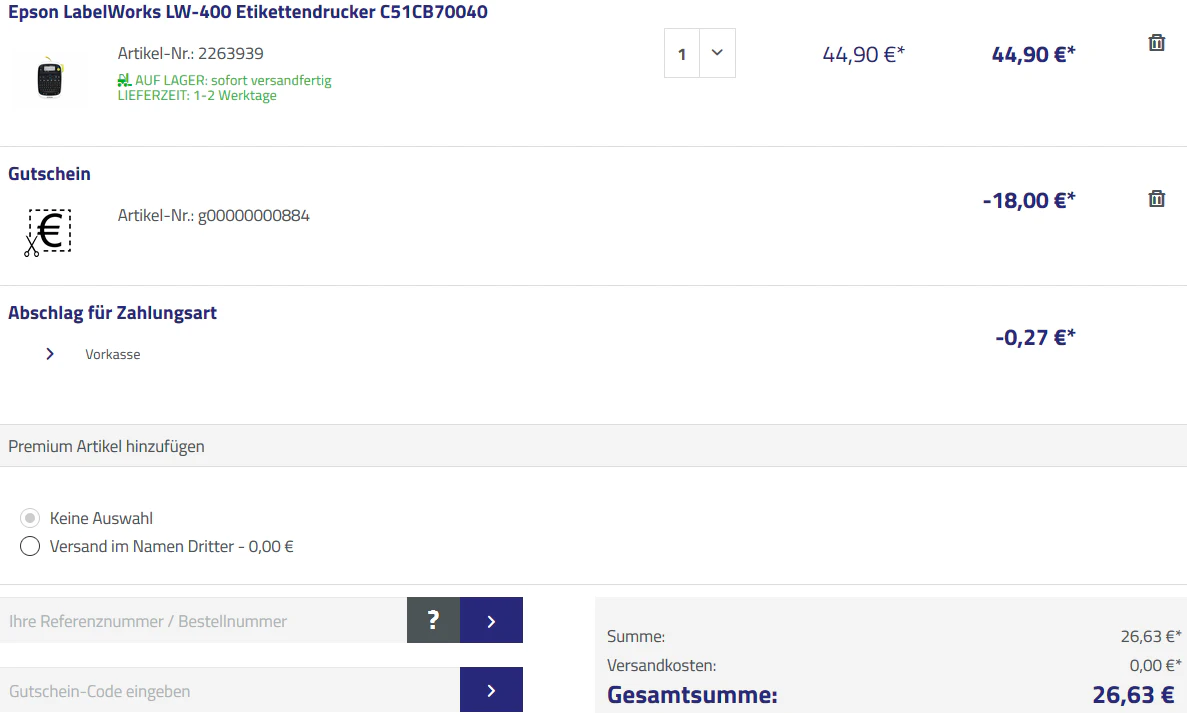
Task: Click the AUF LAGER: sofort versandfertig text
Action: (x=233, y=80)
